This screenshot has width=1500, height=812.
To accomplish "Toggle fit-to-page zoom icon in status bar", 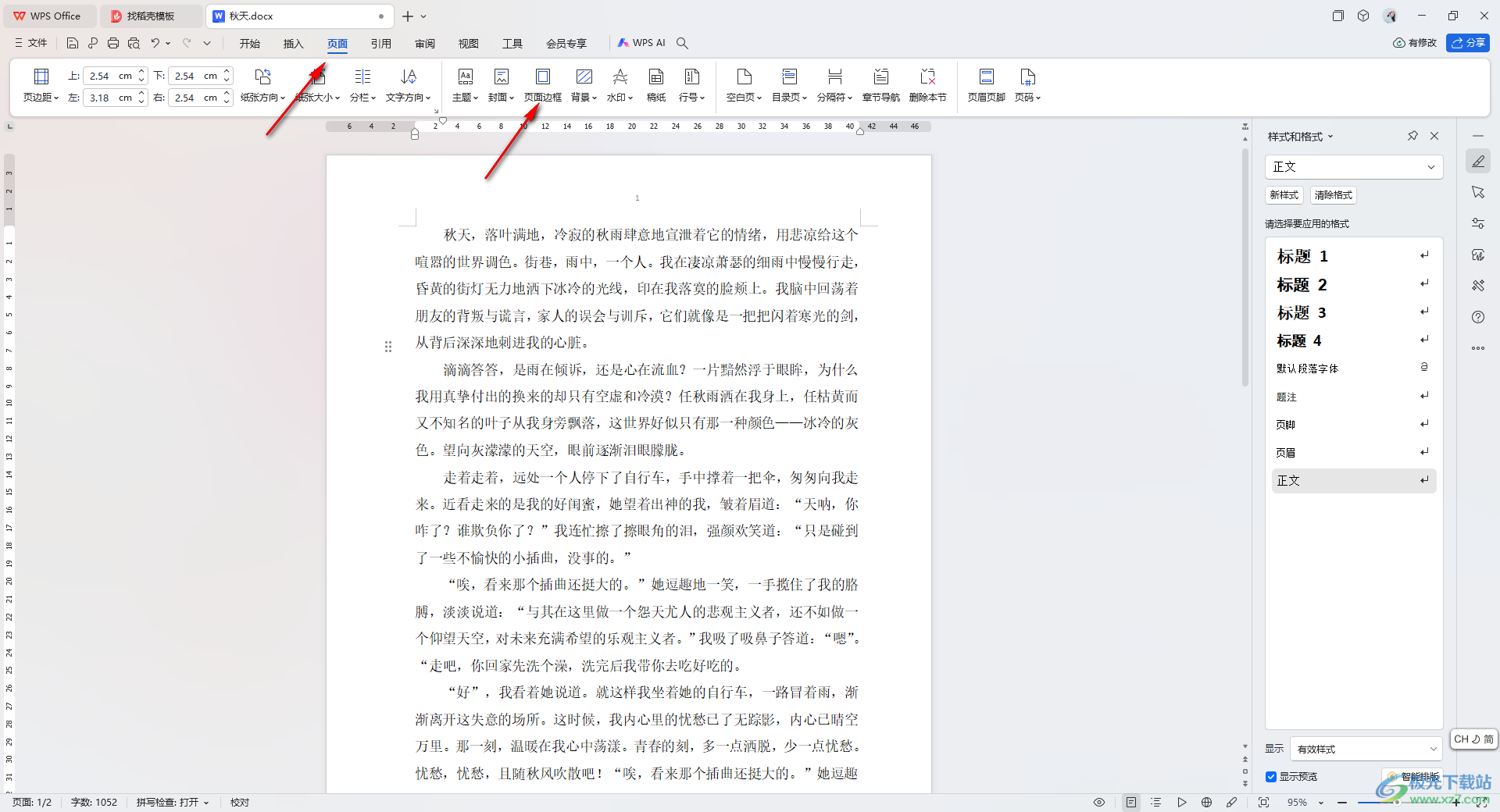I will click(x=1263, y=802).
